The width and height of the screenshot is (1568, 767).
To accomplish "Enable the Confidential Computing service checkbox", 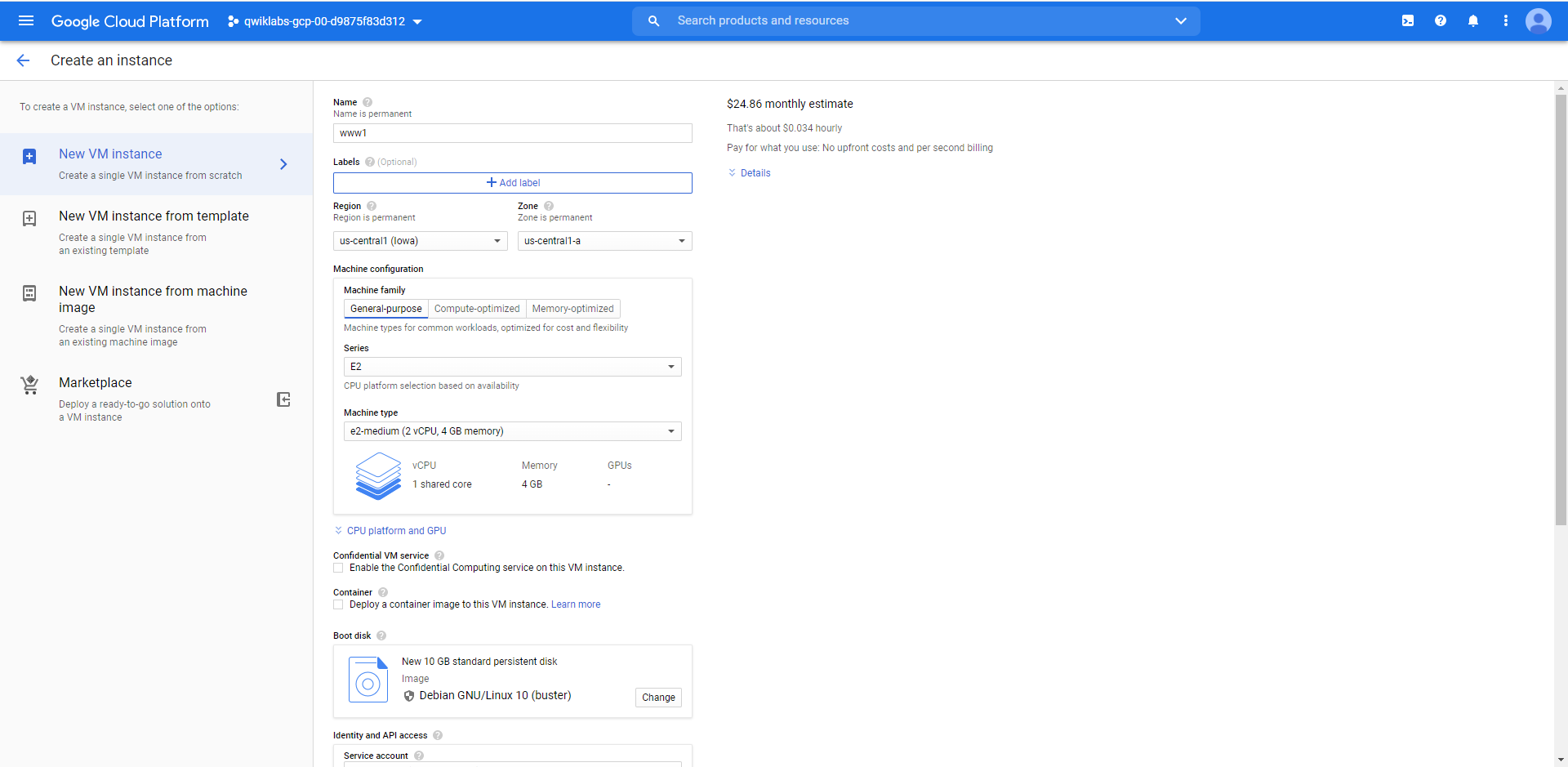I will tap(338, 568).
